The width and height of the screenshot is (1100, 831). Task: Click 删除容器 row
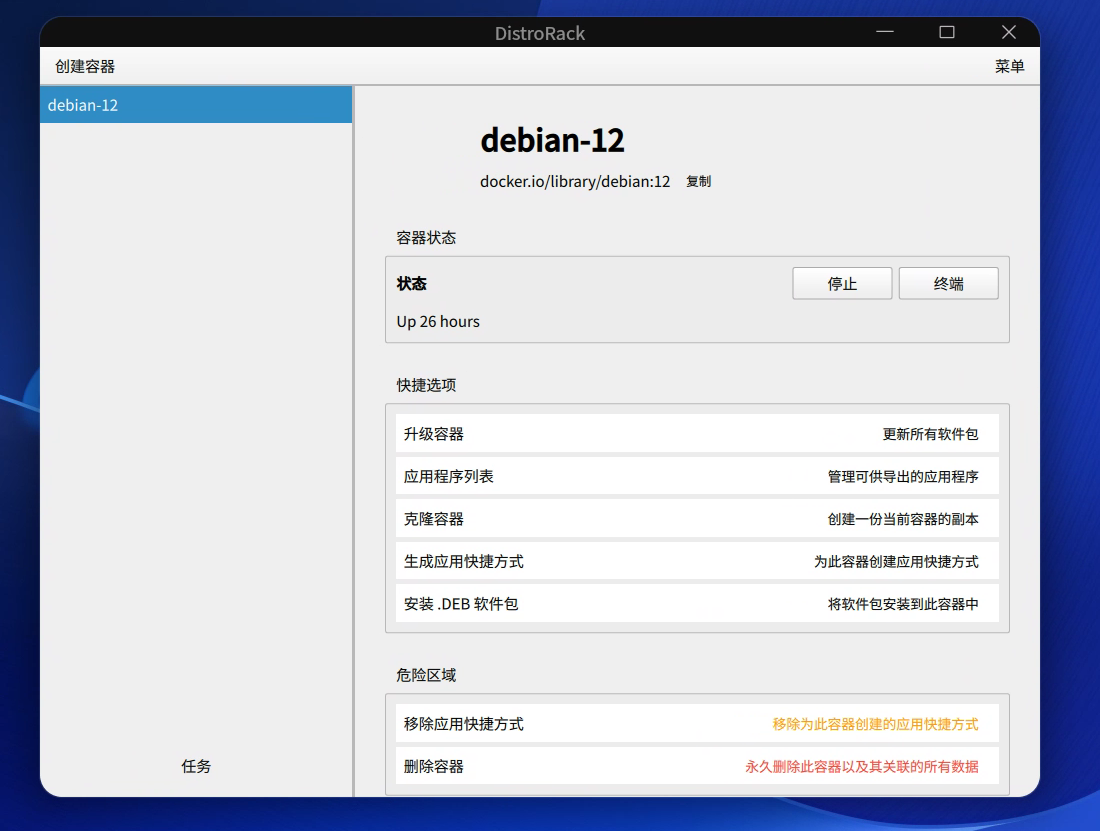pos(697,766)
